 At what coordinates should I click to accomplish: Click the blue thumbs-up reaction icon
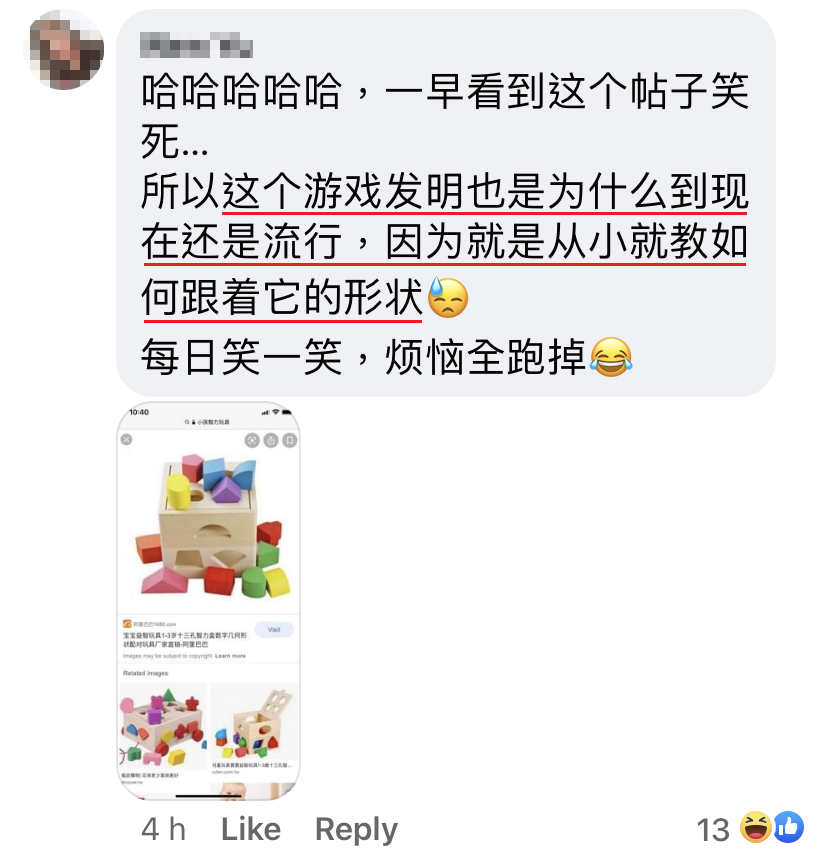tap(788, 827)
